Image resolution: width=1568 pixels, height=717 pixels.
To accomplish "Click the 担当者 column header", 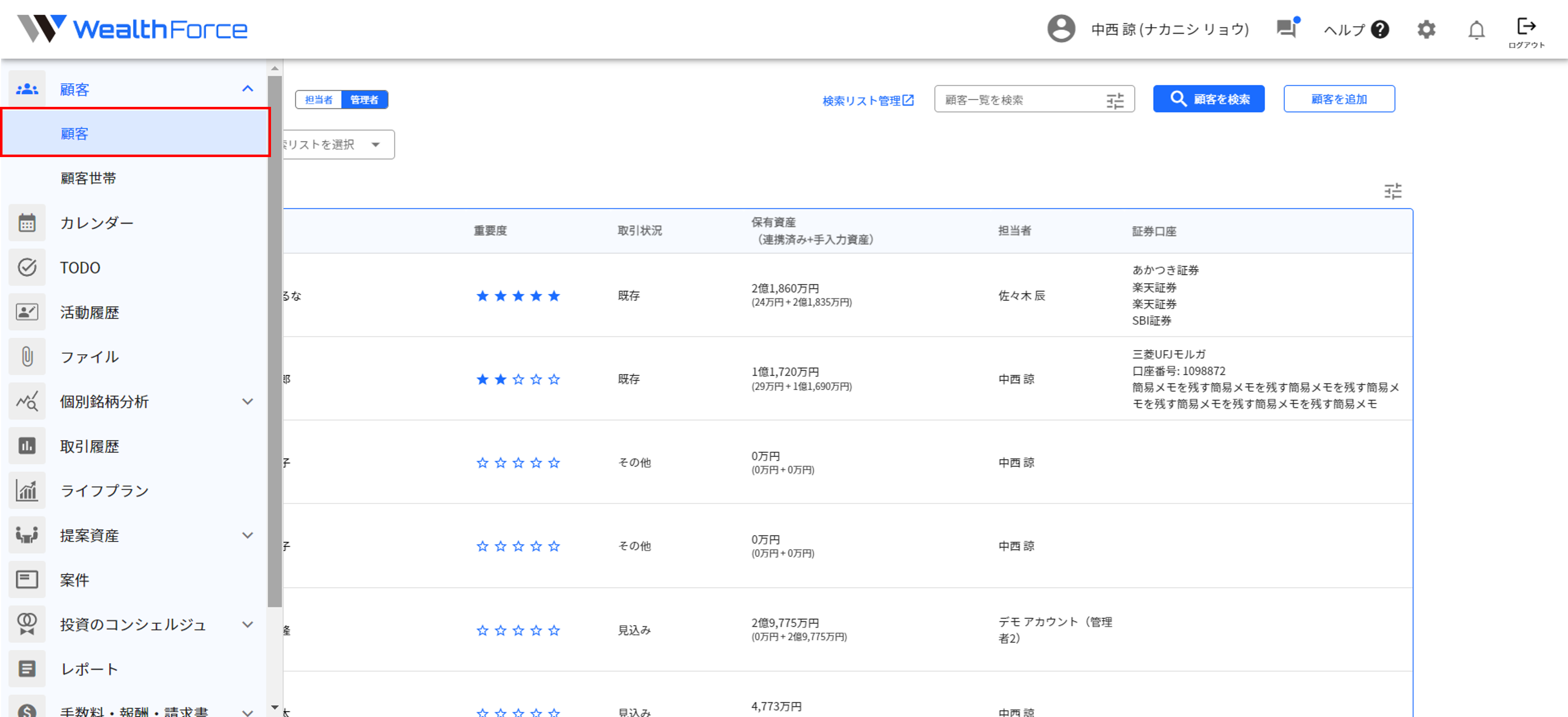I will (x=1015, y=231).
